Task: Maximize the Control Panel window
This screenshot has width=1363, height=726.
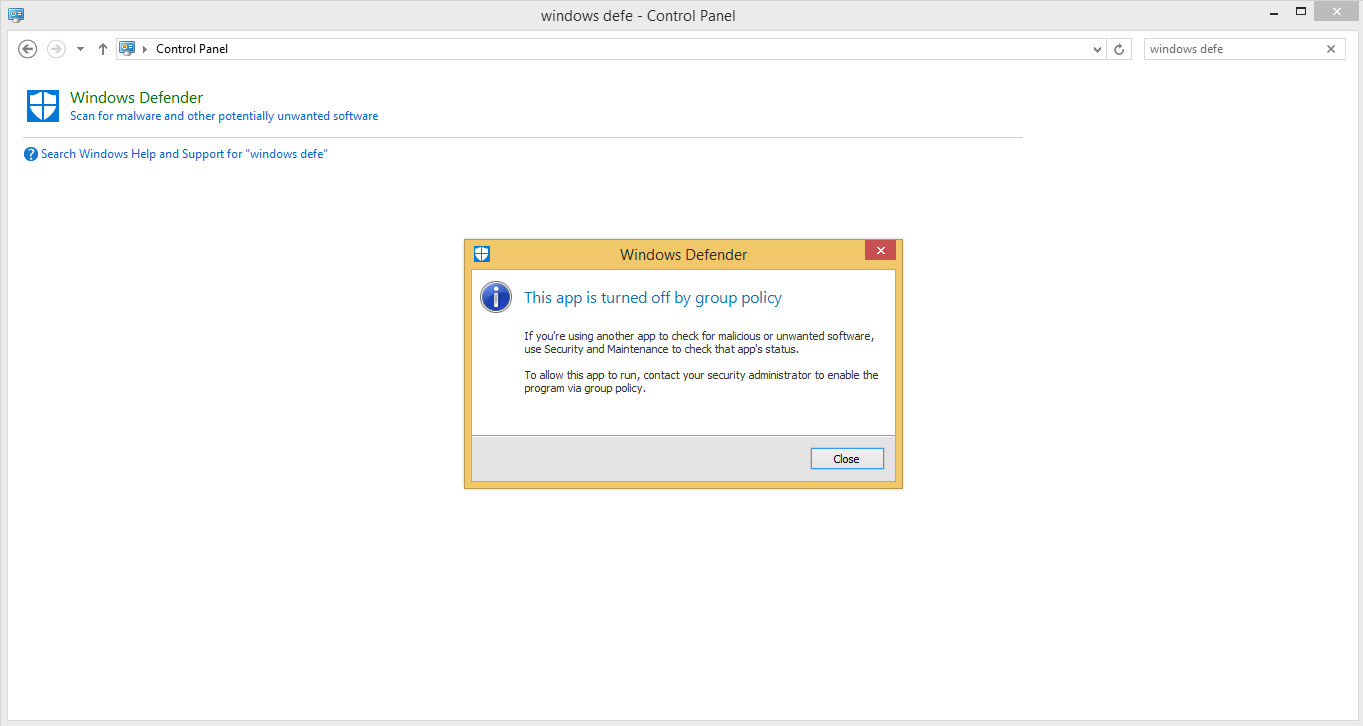Action: click(x=1301, y=11)
